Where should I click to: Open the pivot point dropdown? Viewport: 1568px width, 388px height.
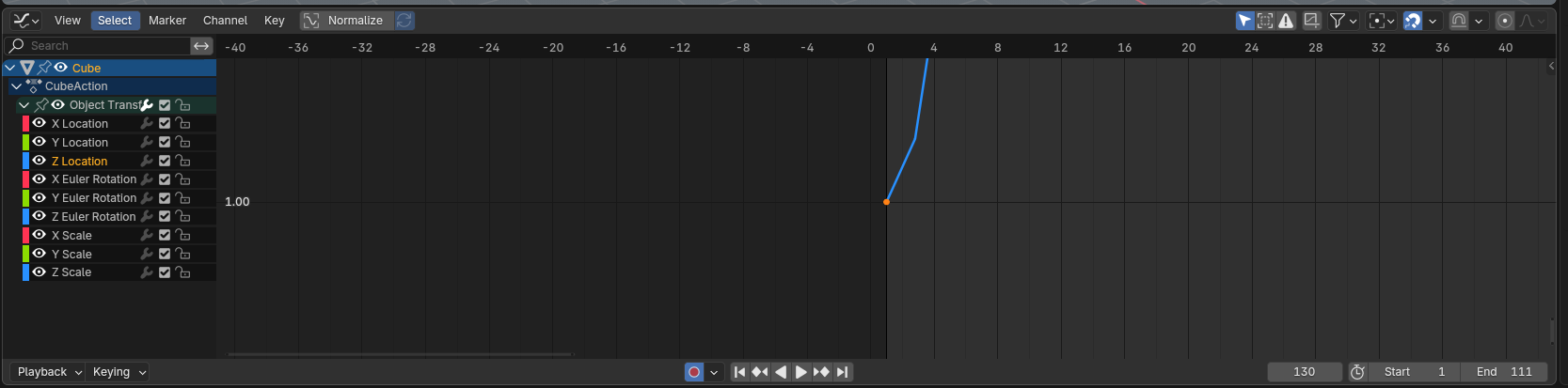coord(1382,21)
